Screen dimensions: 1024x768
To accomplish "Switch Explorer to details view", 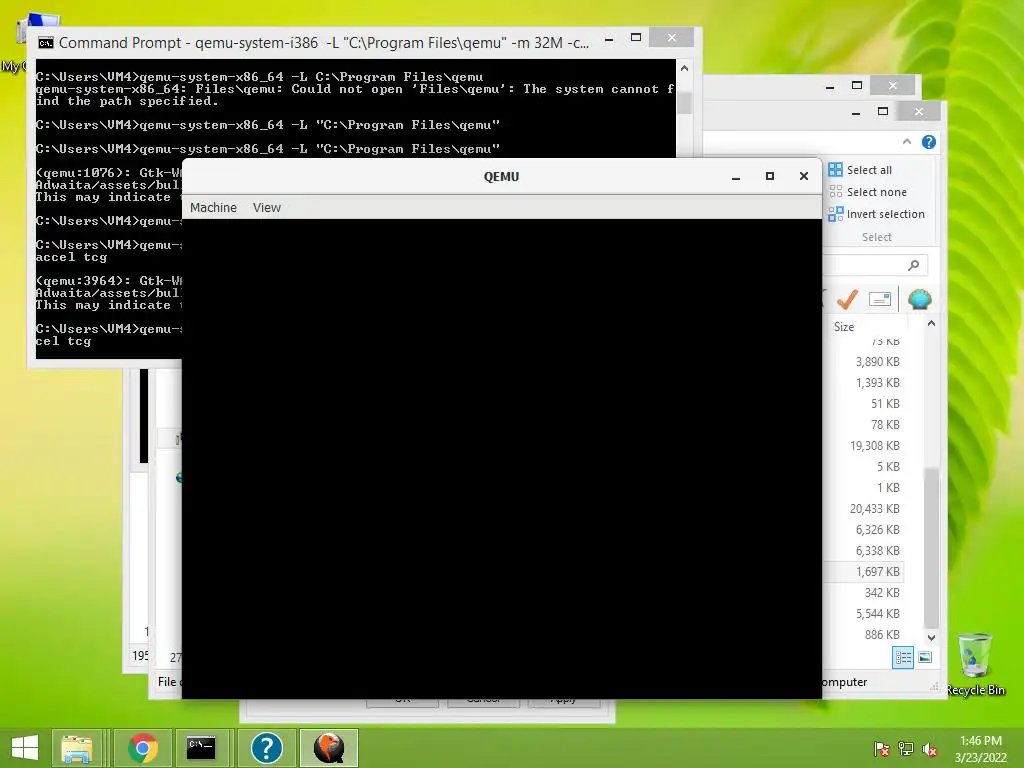I will coord(903,658).
